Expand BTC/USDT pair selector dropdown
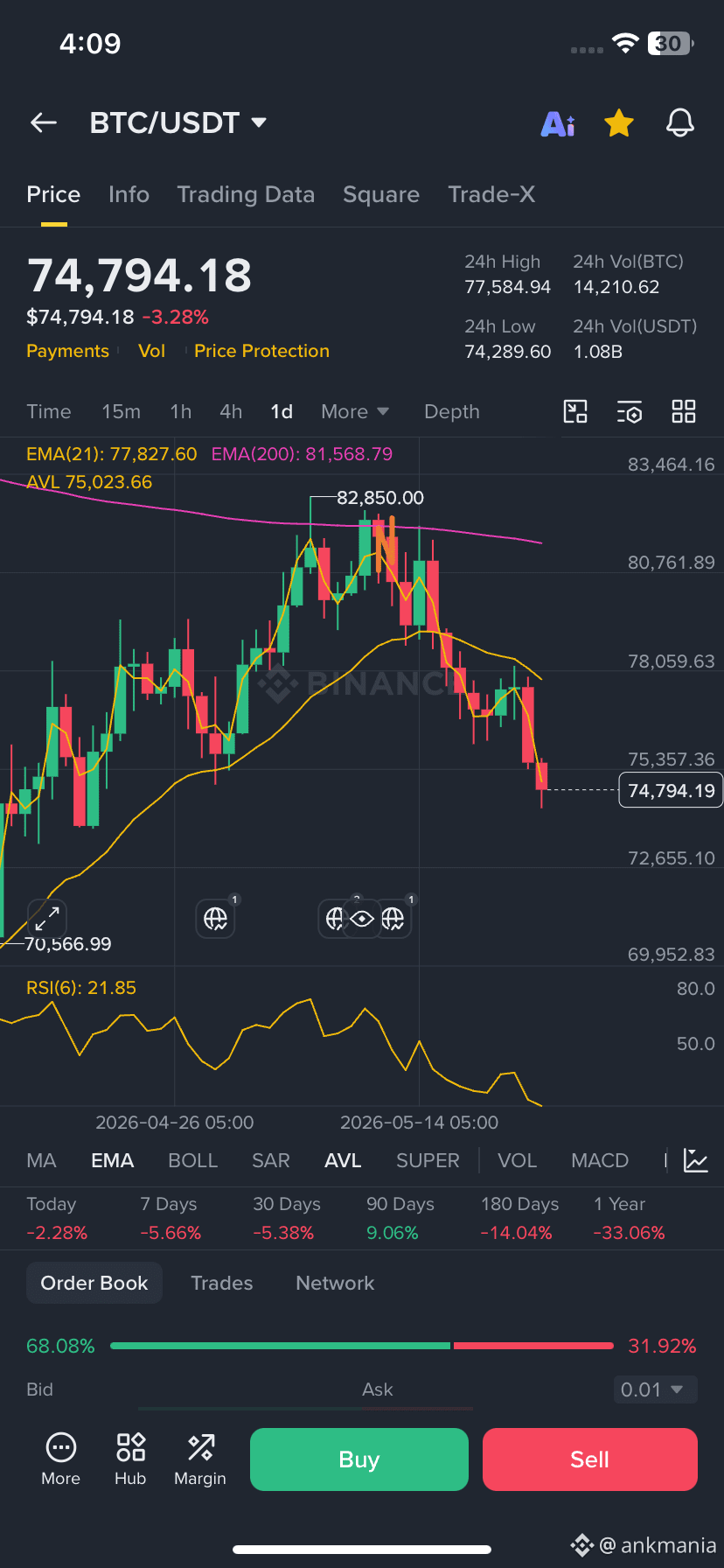 pyautogui.click(x=259, y=122)
